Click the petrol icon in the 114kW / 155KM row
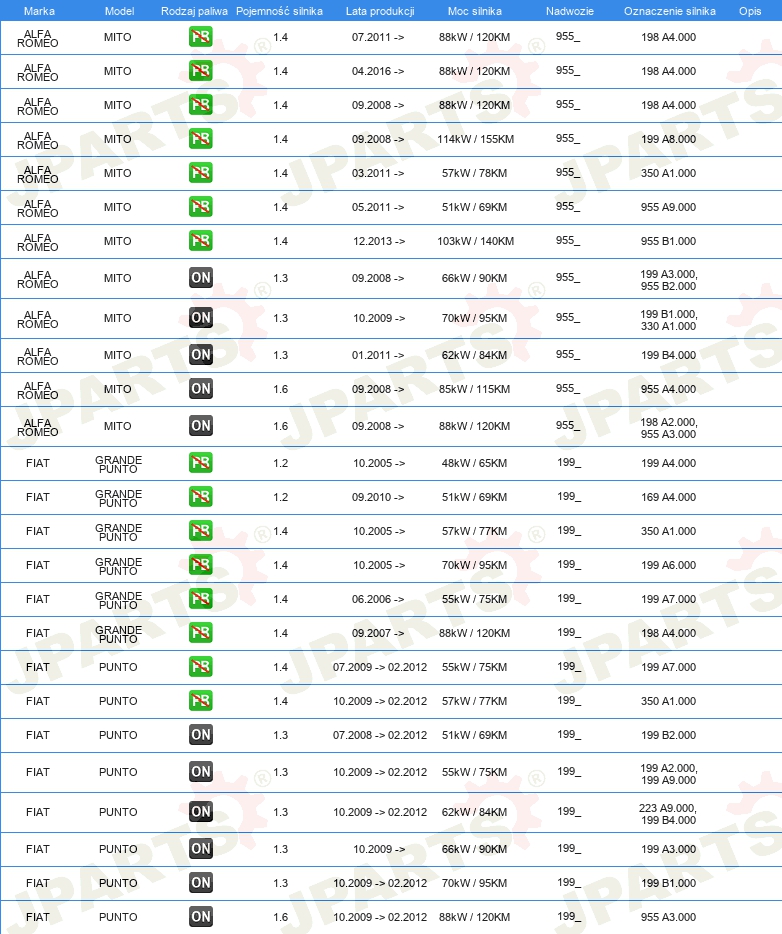This screenshot has width=782, height=934. click(200, 139)
